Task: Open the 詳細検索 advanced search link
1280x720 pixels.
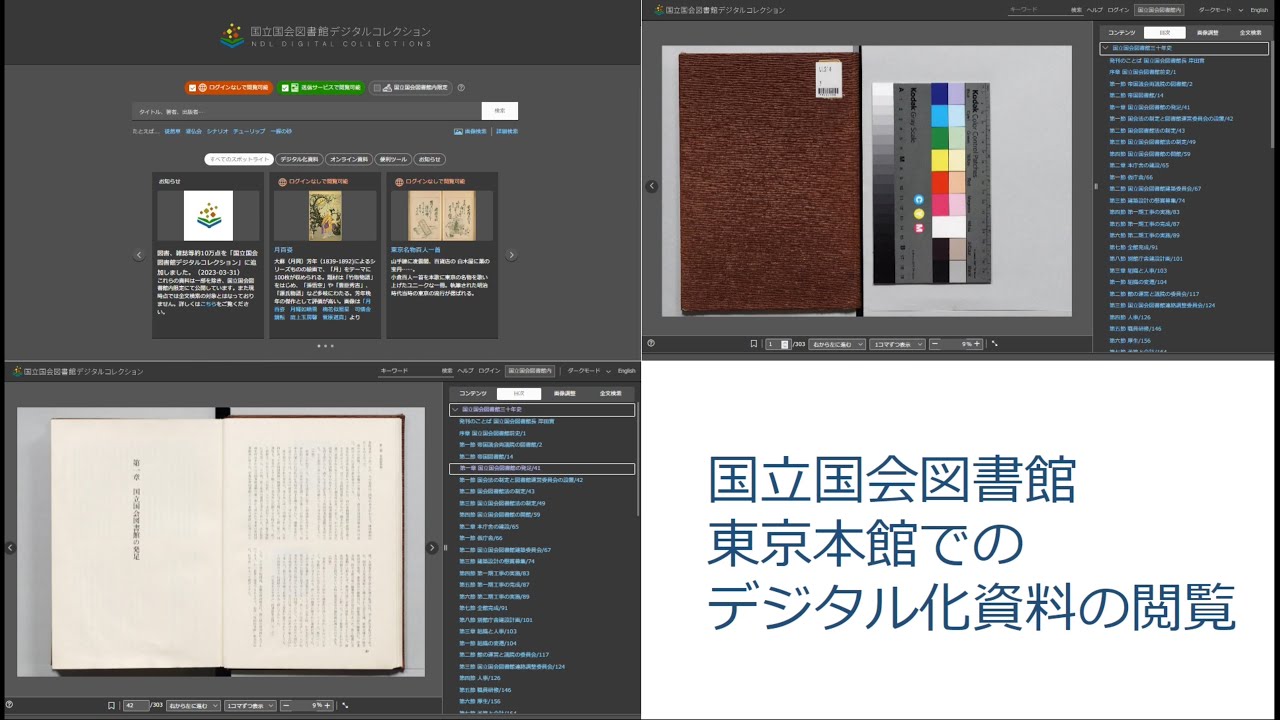Action: [507, 131]
